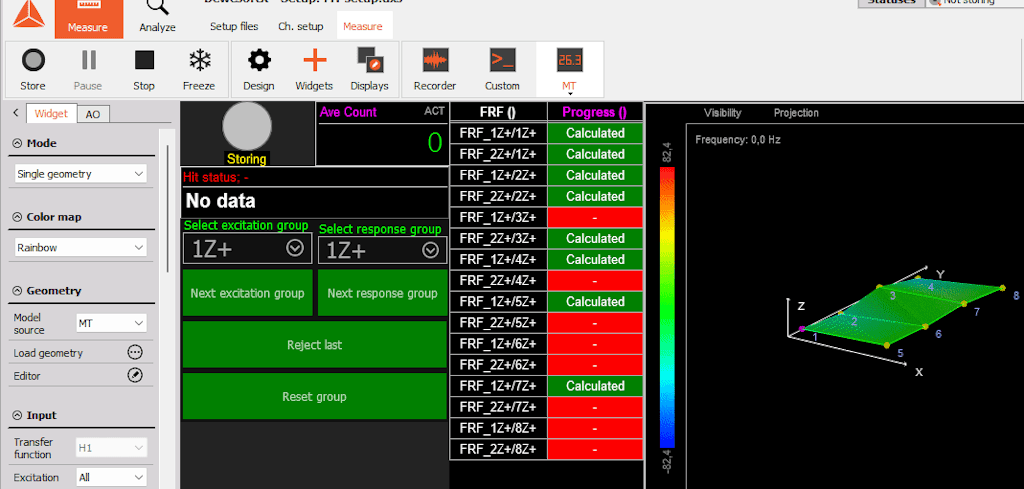1024x489 pixels.
Task: Click the Store record icon
Action: pyautogui.click(x=33, y=61)
